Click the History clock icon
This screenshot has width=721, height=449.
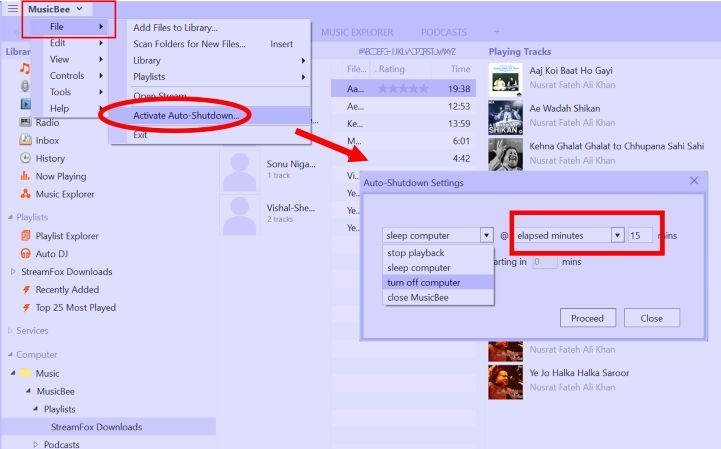(x=28, y=158)
